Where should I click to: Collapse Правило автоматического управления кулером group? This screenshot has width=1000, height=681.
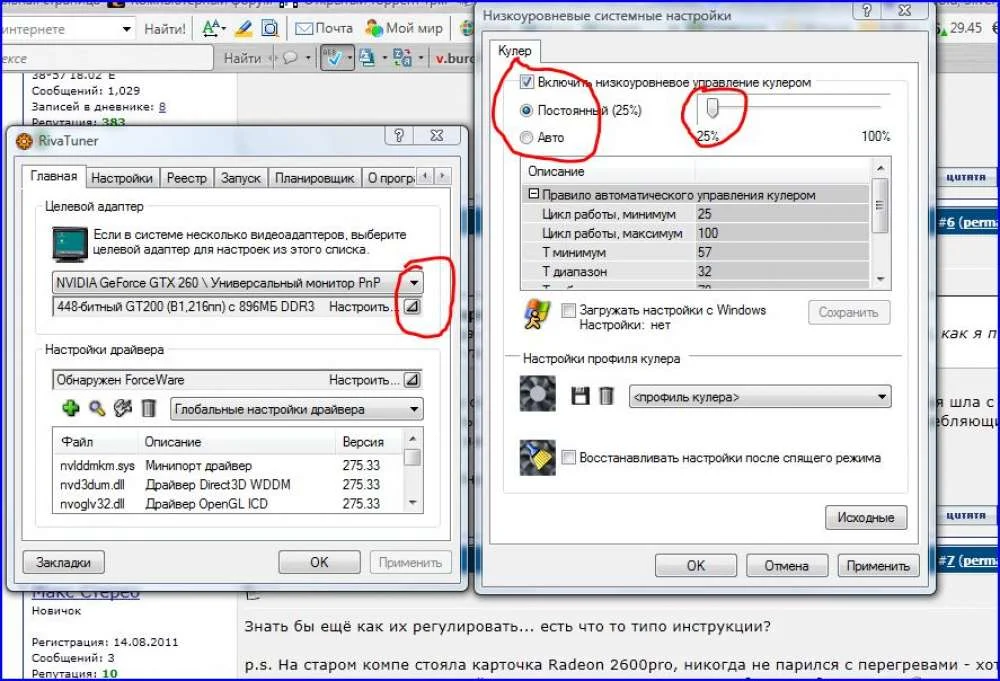coord(534,194)
